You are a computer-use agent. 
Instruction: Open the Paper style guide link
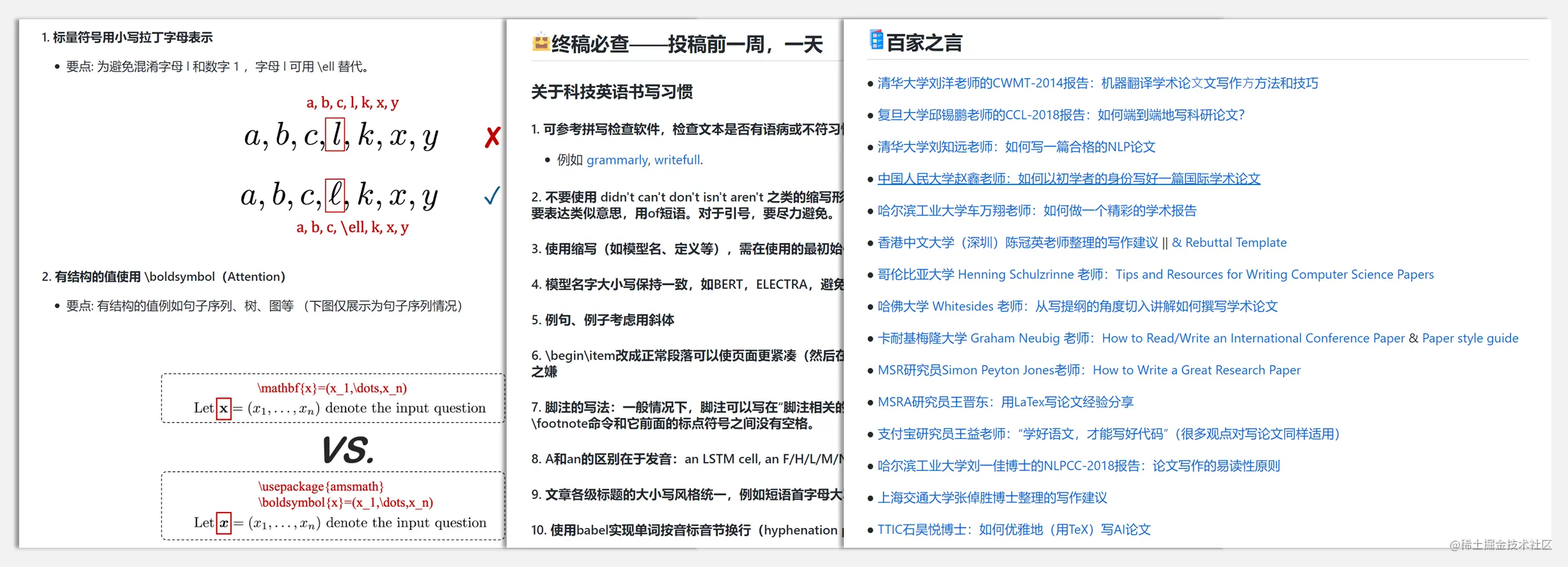pos(1470,338)
